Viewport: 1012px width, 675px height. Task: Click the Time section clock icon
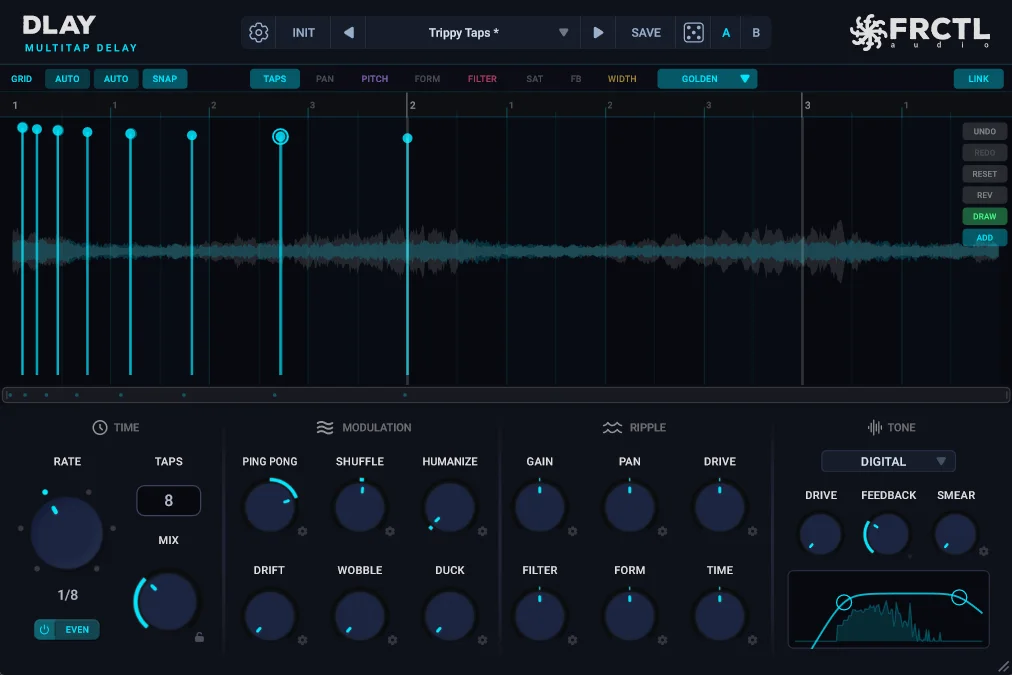99,427
